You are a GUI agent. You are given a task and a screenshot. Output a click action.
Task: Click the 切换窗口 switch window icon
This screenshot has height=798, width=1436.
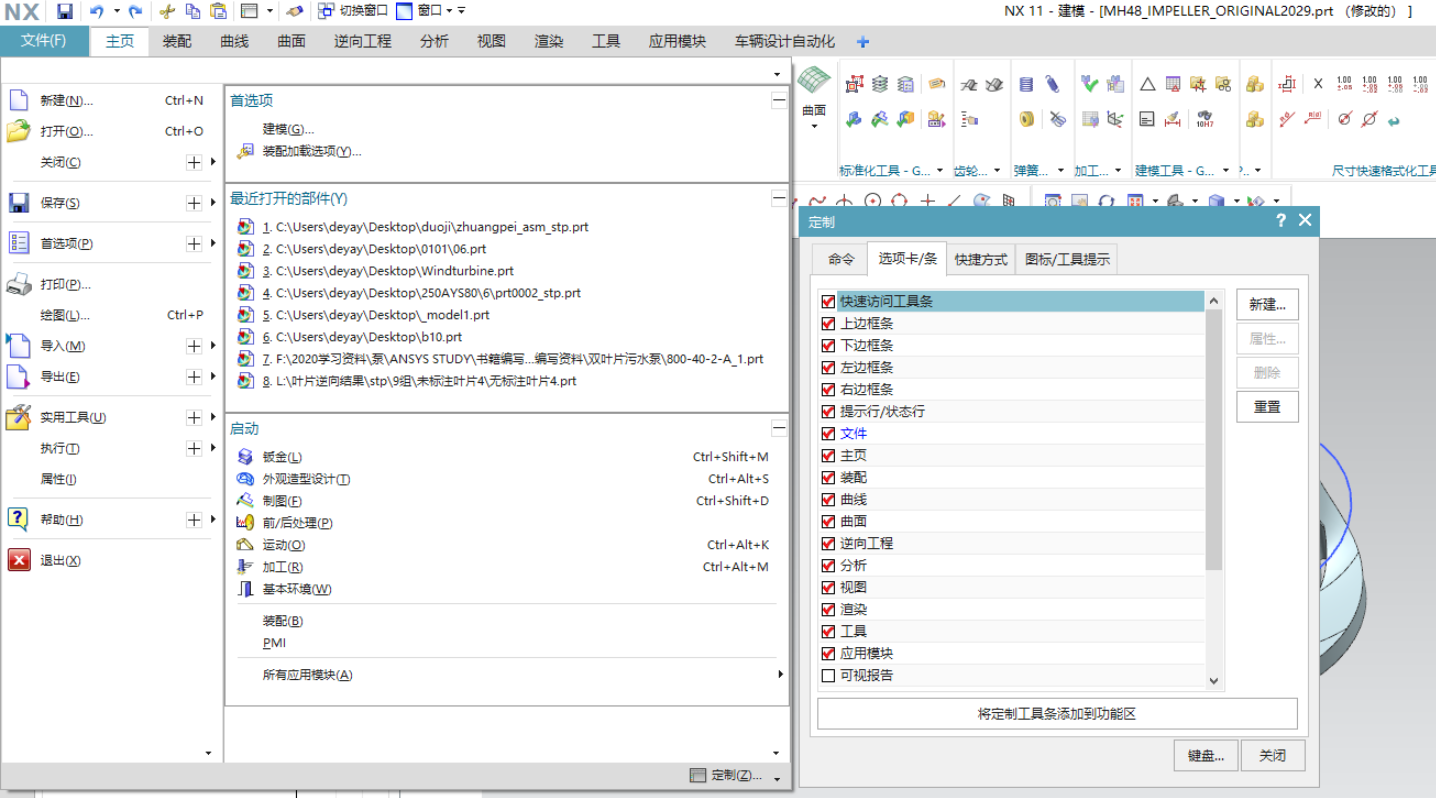pyautogui.click(x=327, y=11)
